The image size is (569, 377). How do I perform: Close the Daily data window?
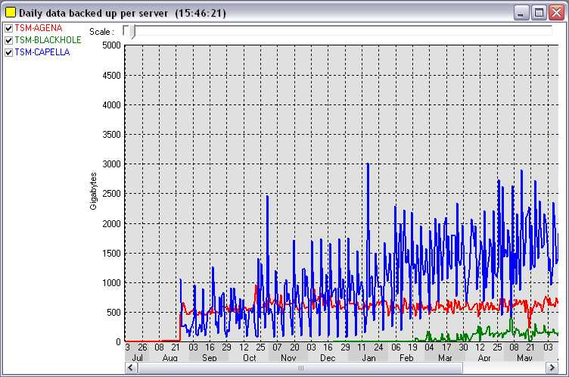click(x=556, y=13)
